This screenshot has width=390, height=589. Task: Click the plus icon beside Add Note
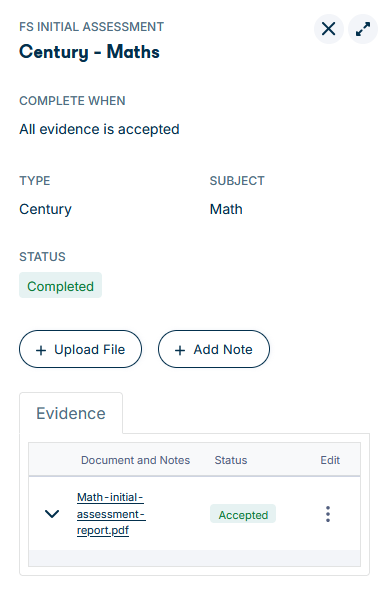pos(180,350)
